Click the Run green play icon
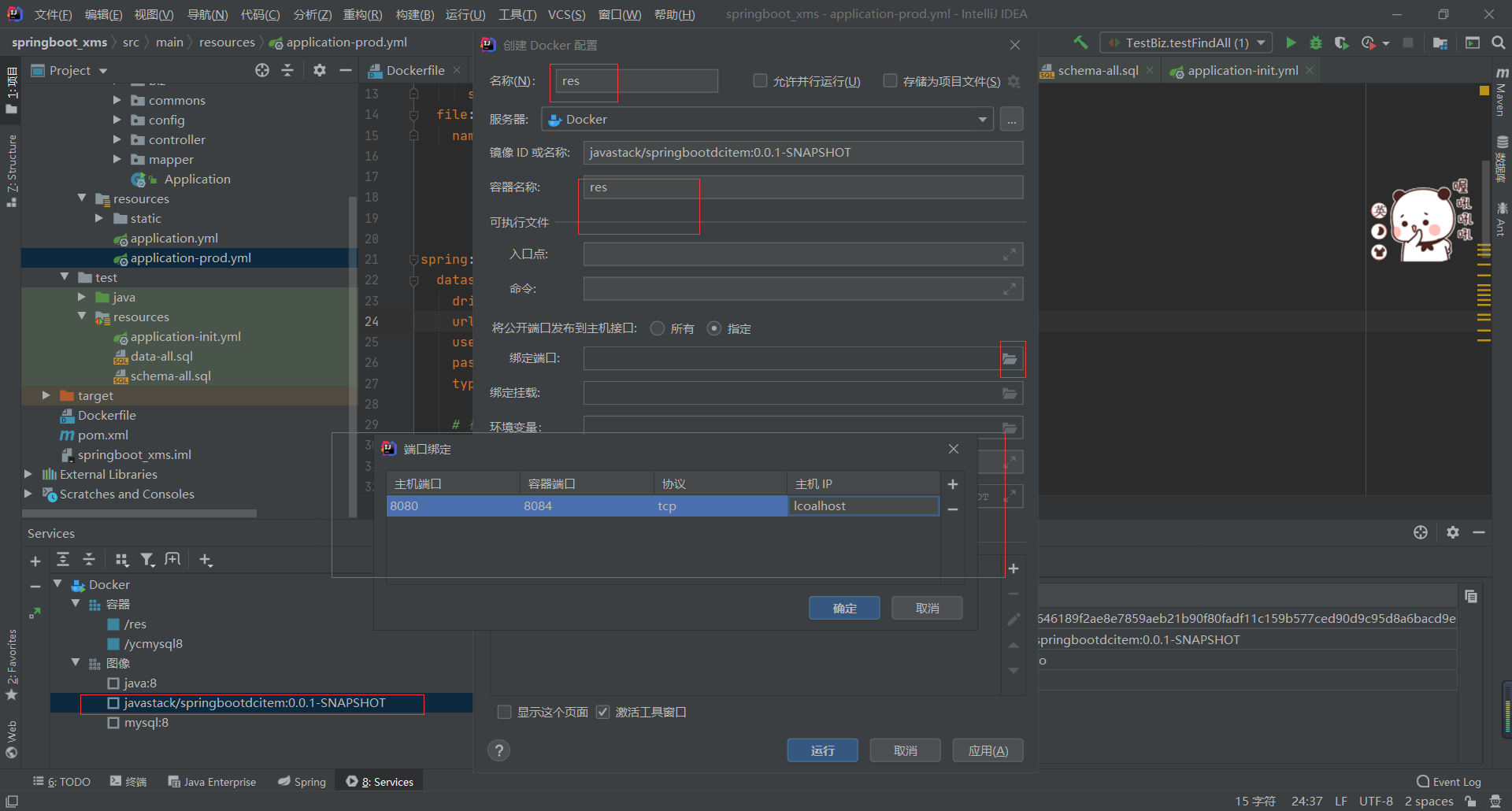The image size is (1512, 811). (1290, 43)
